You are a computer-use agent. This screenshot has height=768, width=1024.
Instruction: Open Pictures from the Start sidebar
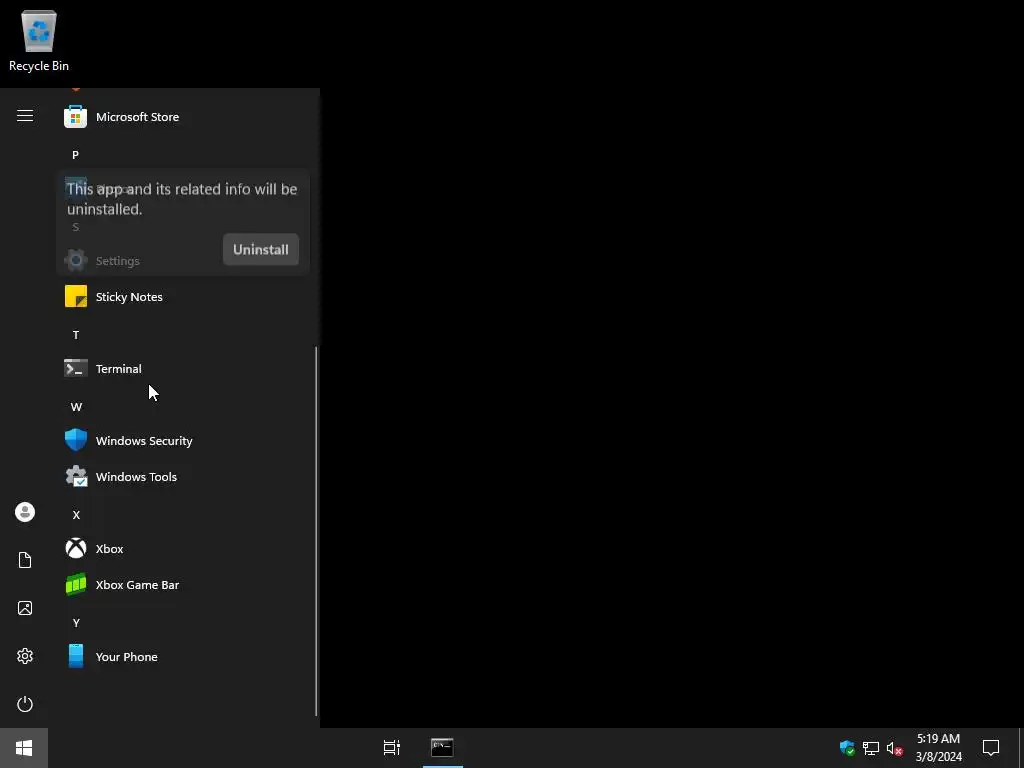(25, 608)
